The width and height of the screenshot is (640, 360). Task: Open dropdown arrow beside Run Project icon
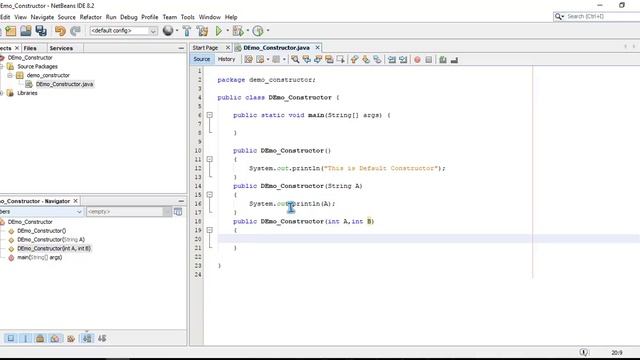tap(228, 31)
